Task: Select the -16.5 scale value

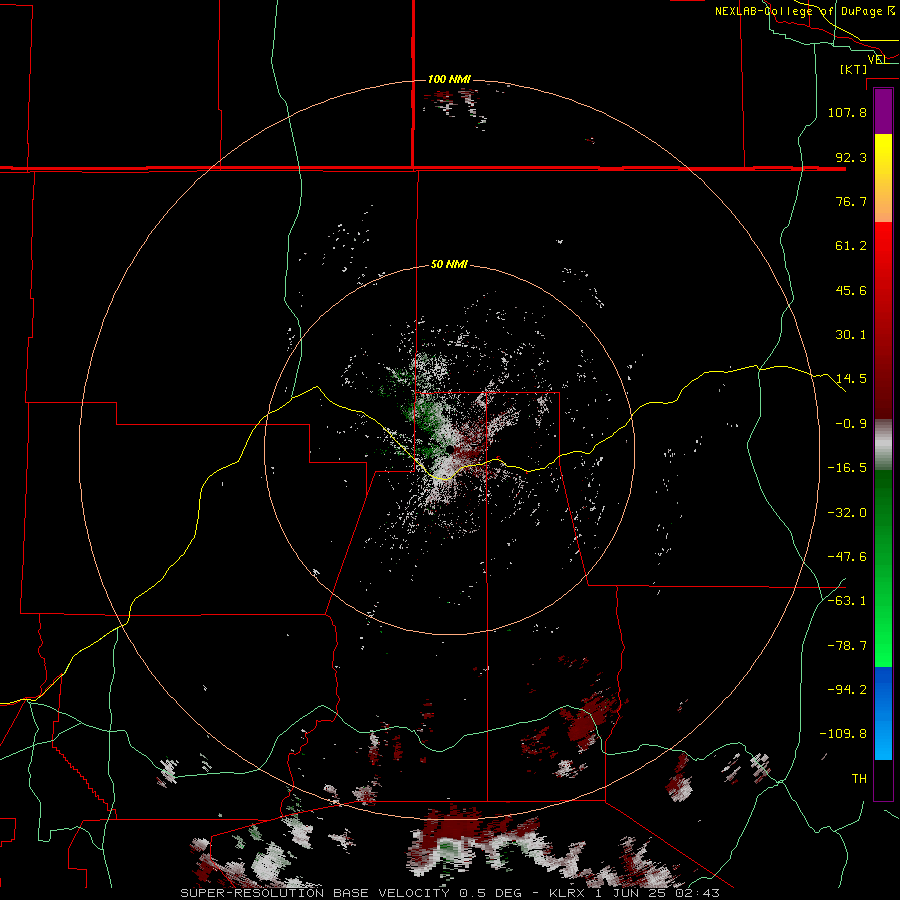Action: pos(847,468)
